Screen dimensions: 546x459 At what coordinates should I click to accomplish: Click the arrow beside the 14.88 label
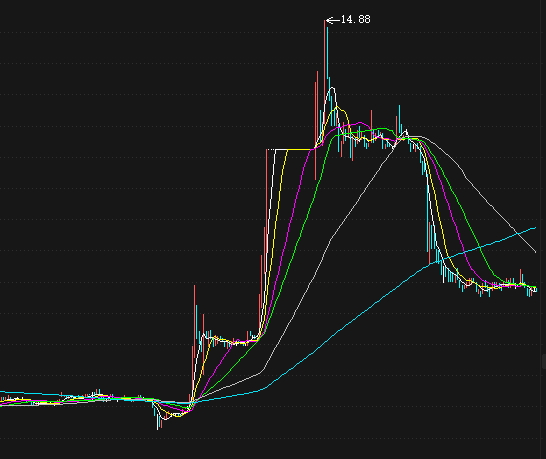pos(333,21)
